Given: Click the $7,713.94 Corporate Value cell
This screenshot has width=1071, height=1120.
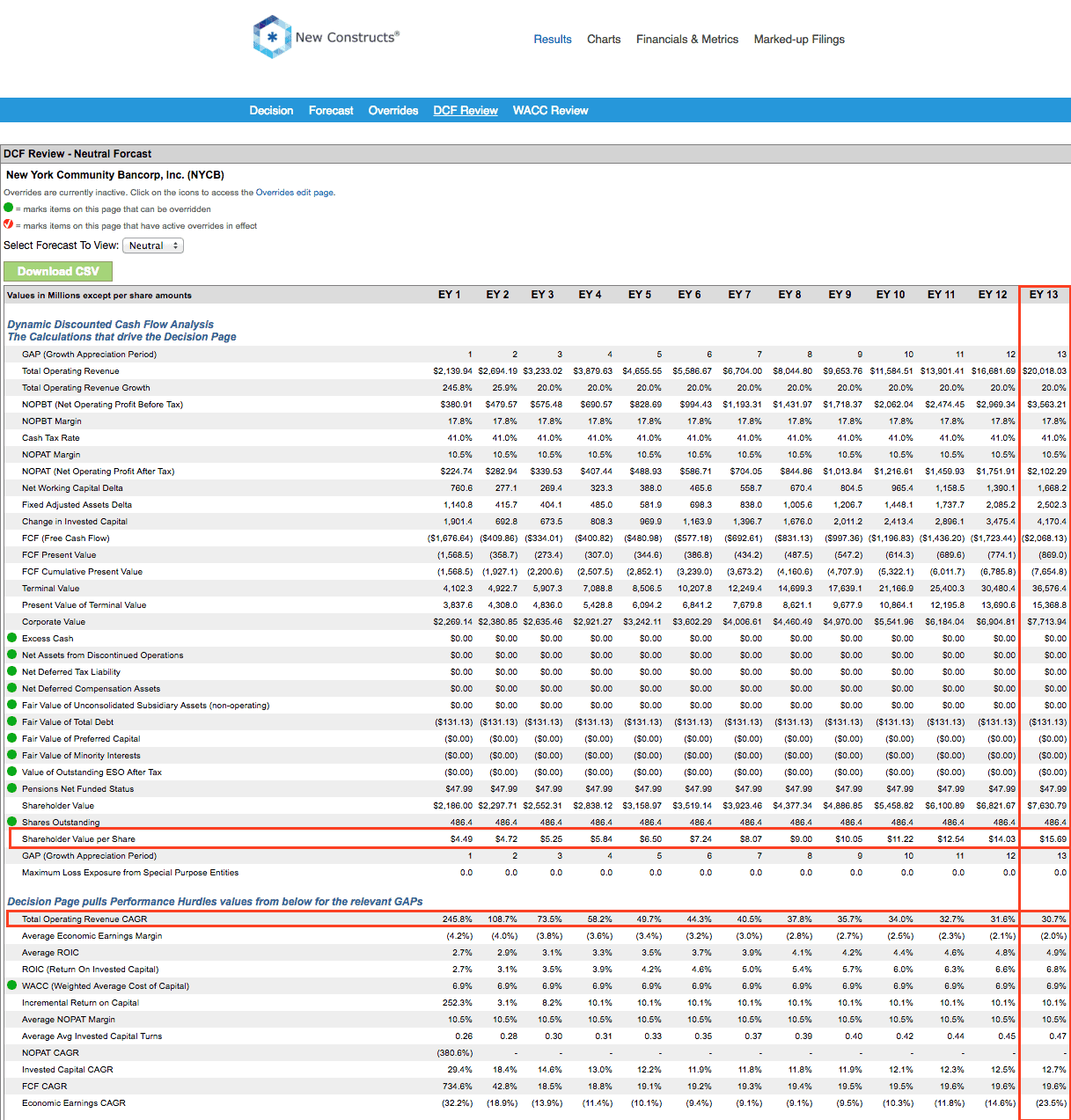Looking at the screenshot, I should tap(1046, 621).
